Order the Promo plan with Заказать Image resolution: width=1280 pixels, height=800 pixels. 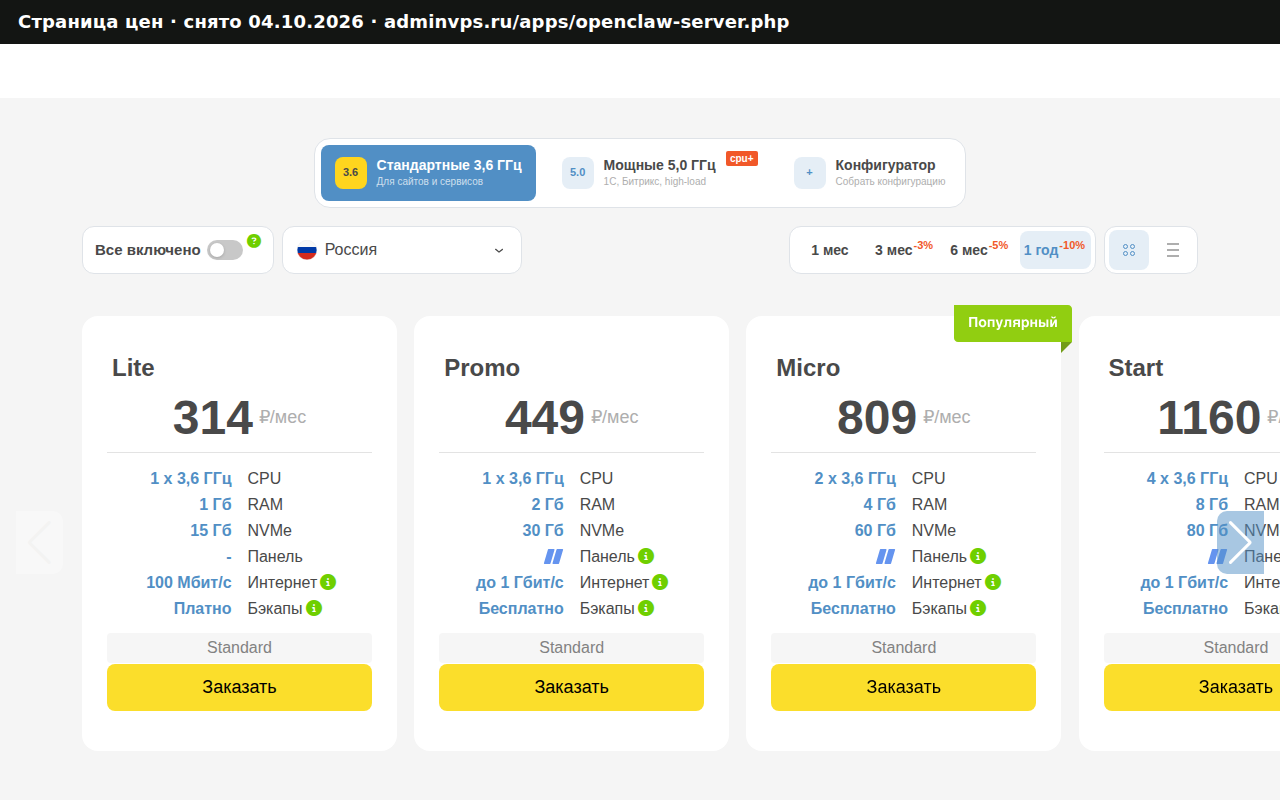click(x=571, y=687)
